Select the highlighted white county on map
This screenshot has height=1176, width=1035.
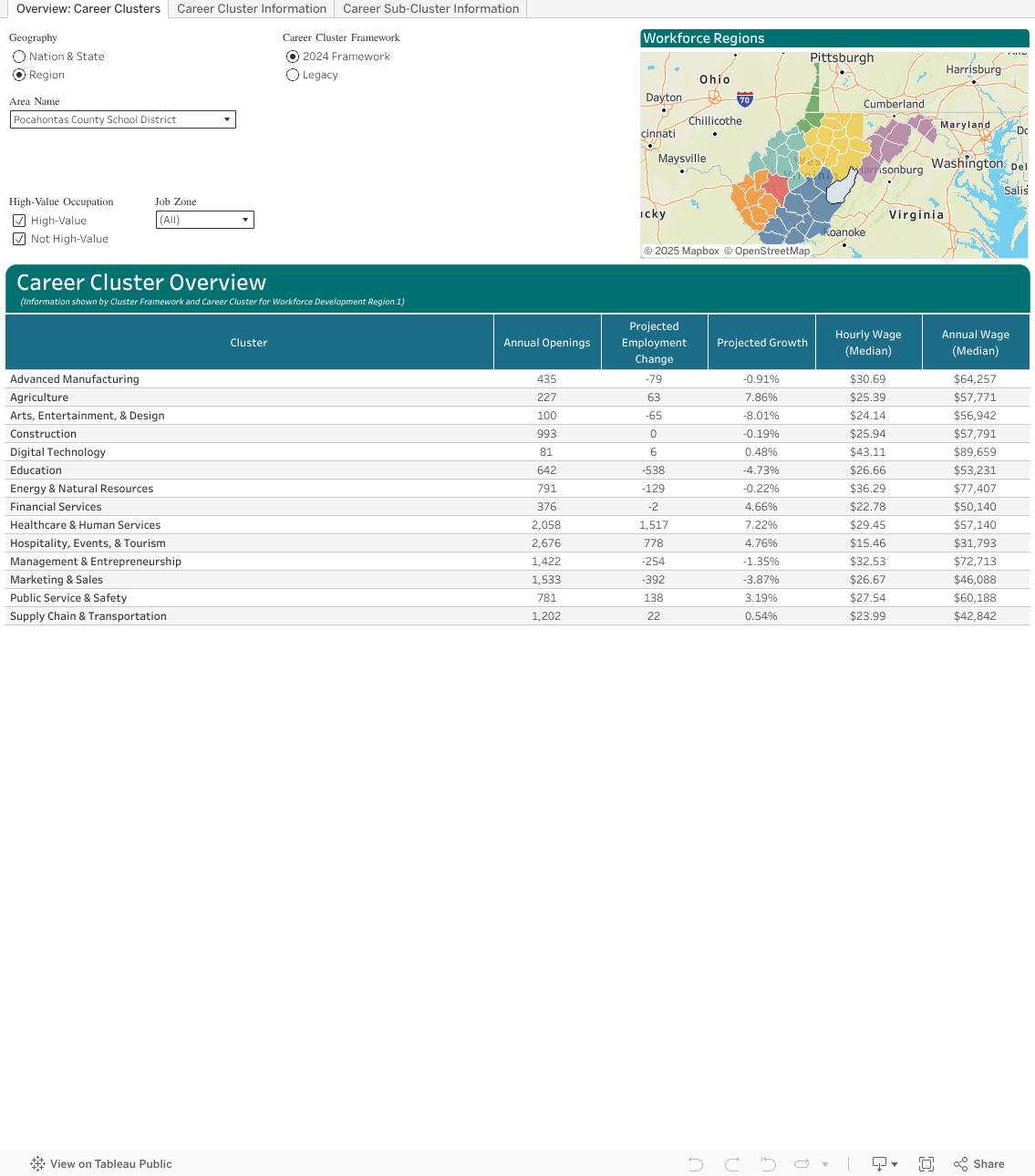point(841,186)
